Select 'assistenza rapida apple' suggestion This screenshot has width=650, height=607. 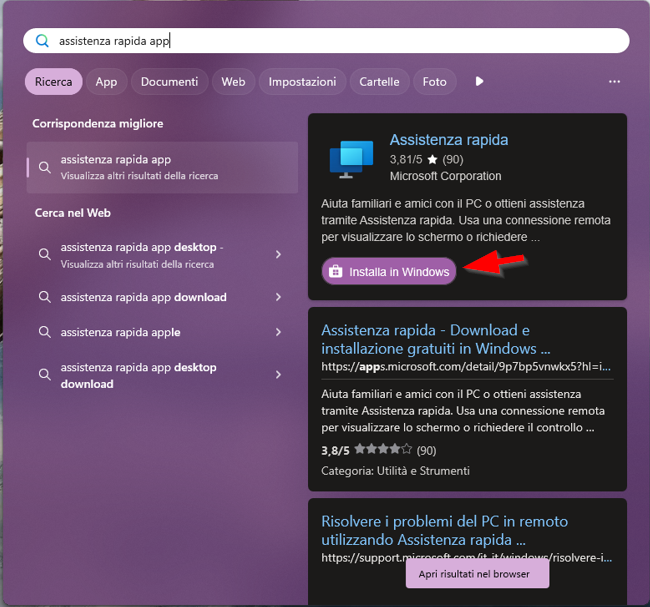click(x=162, y=332)
